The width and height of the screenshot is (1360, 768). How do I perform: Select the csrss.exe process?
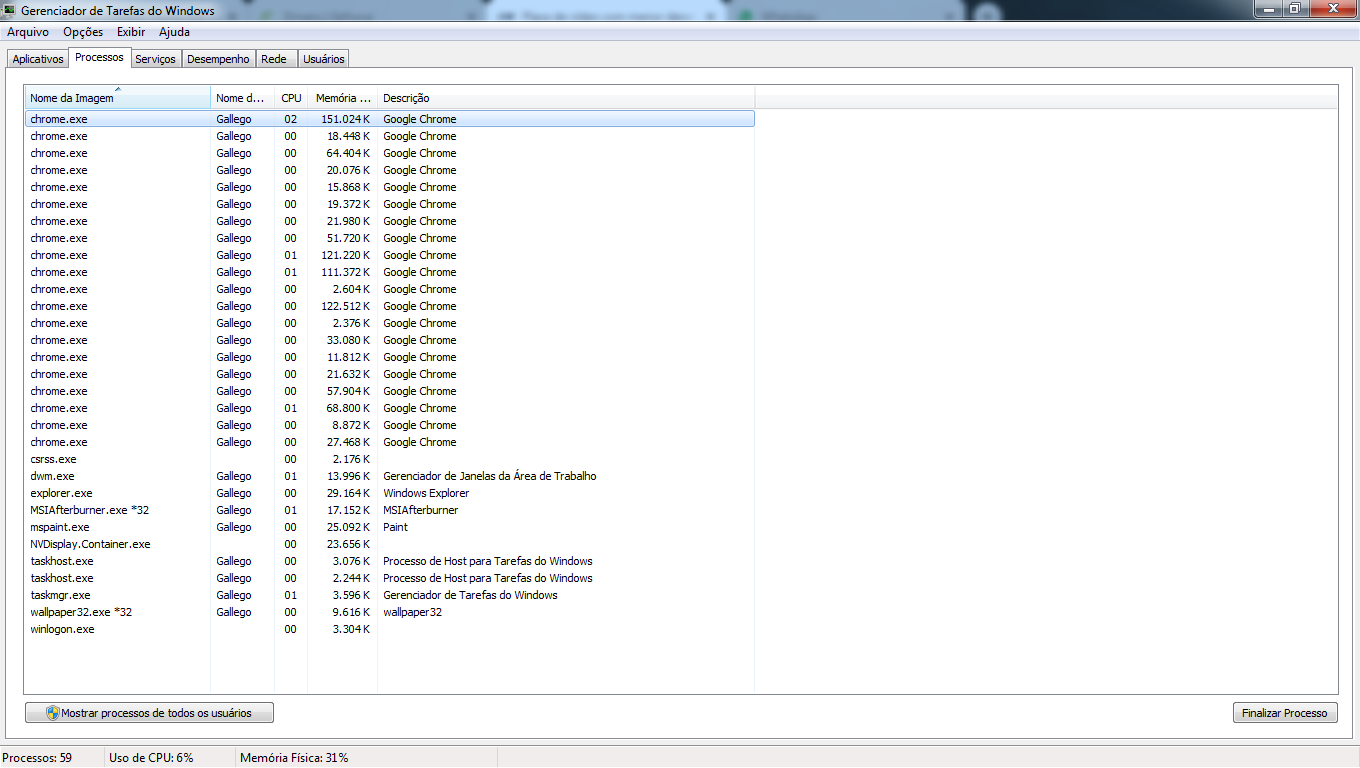click(x=390, y=459)
